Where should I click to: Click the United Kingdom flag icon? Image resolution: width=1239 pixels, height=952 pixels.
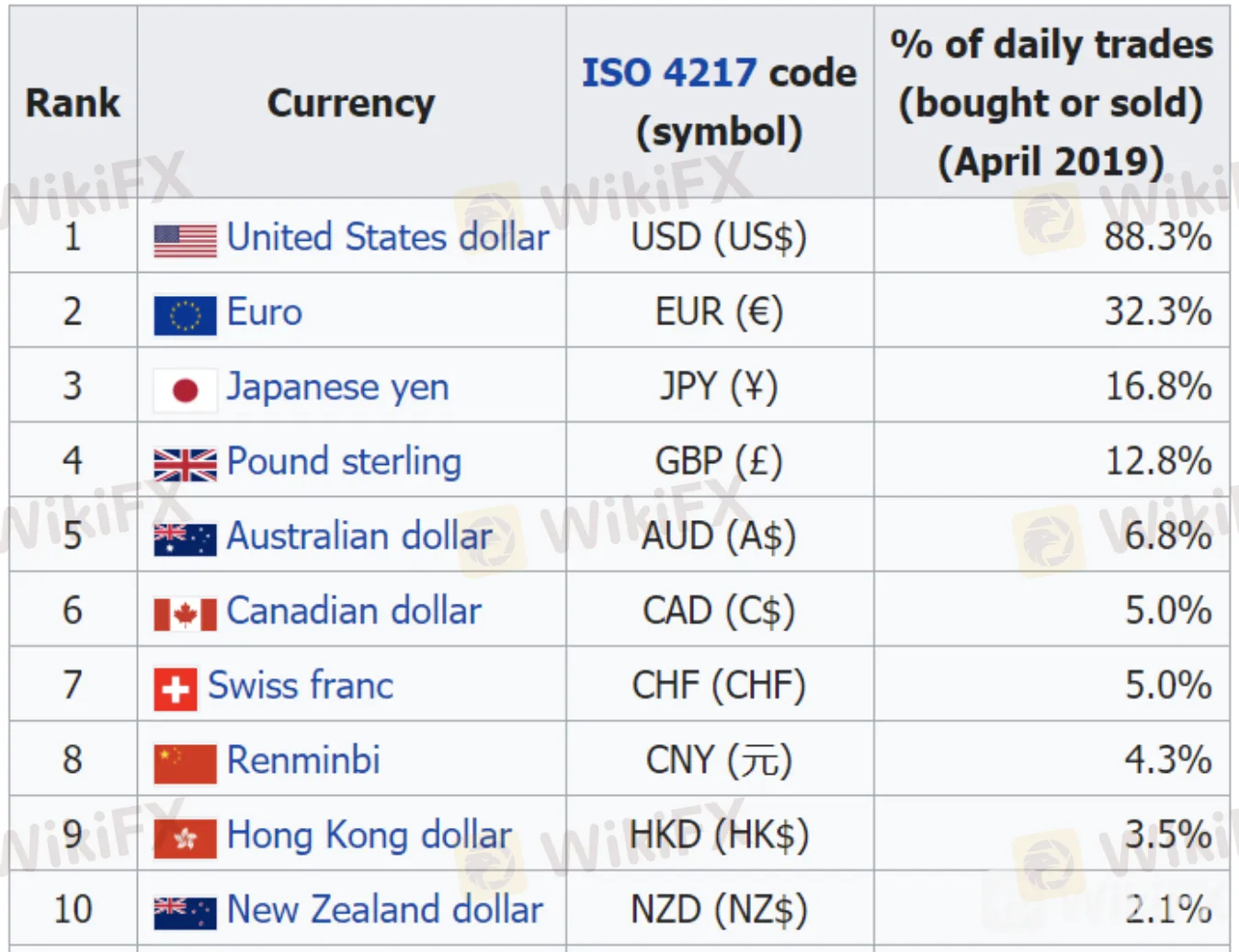tap(185, 465)
